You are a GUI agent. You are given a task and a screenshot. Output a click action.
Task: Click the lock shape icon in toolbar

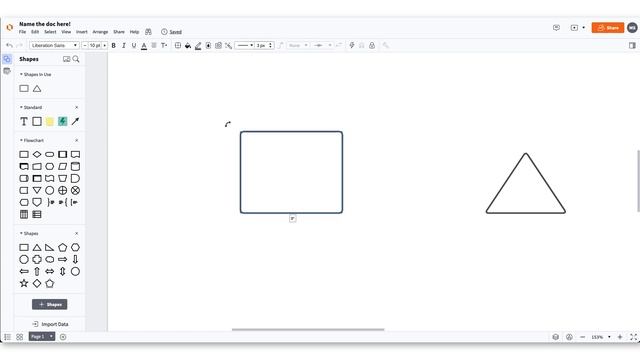372,45
